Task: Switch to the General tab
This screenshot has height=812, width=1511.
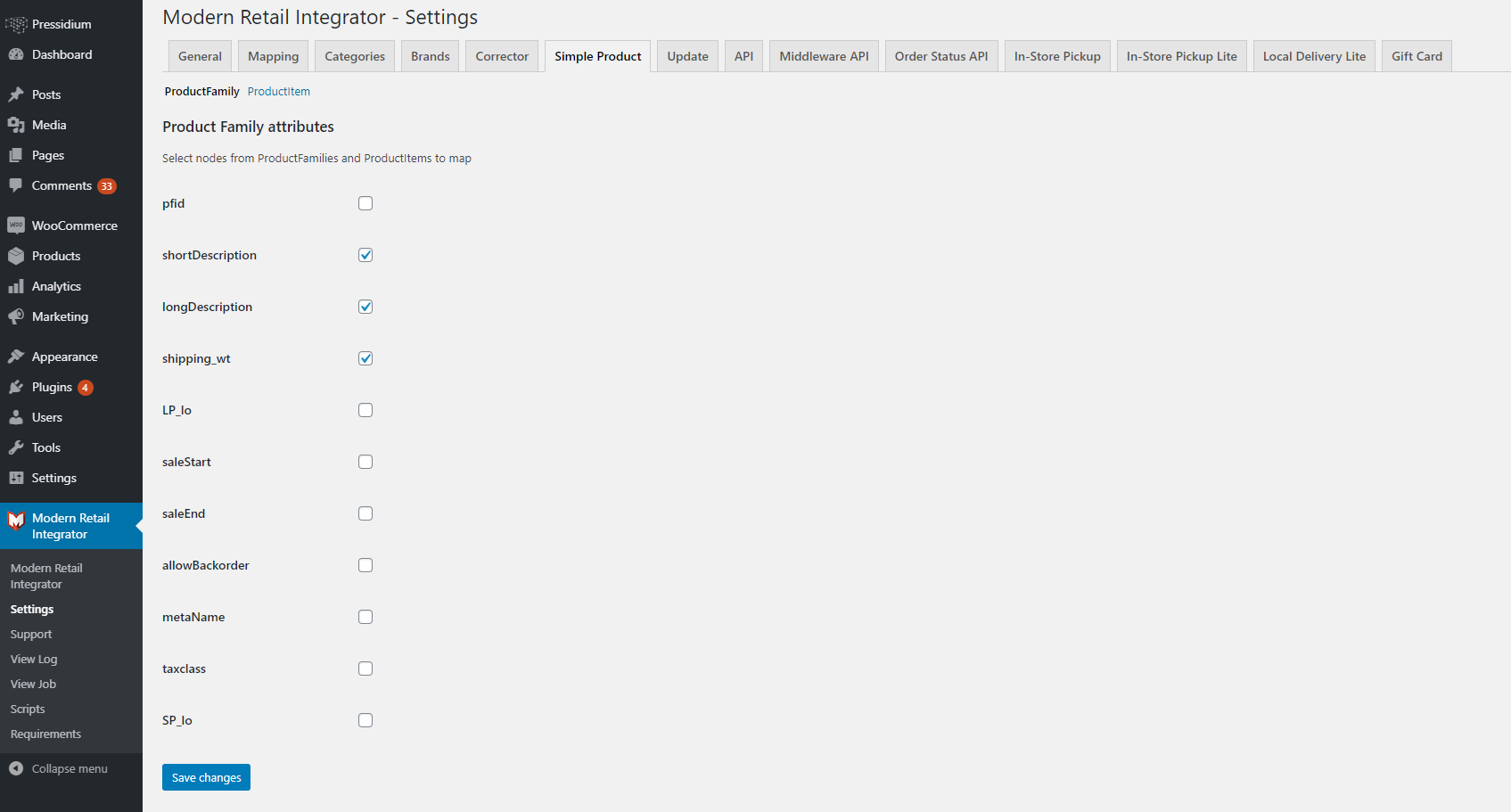Action: point(200,56)
